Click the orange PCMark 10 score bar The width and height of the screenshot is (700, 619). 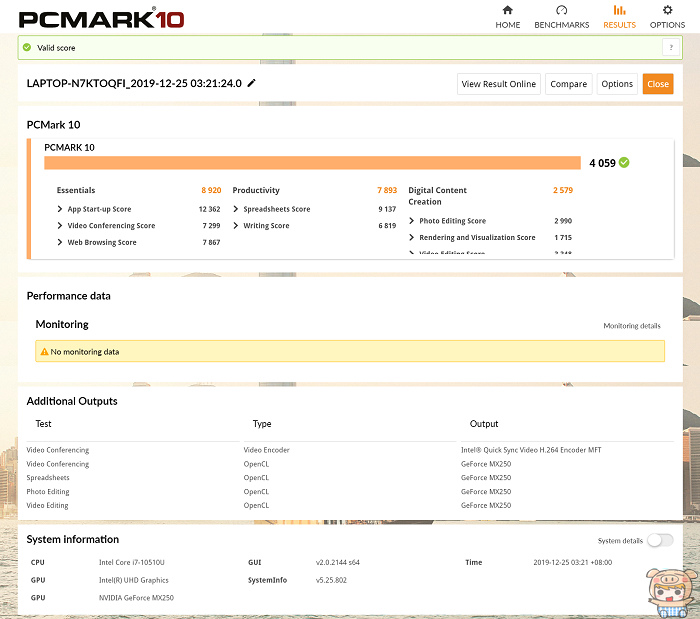[312, 163]
